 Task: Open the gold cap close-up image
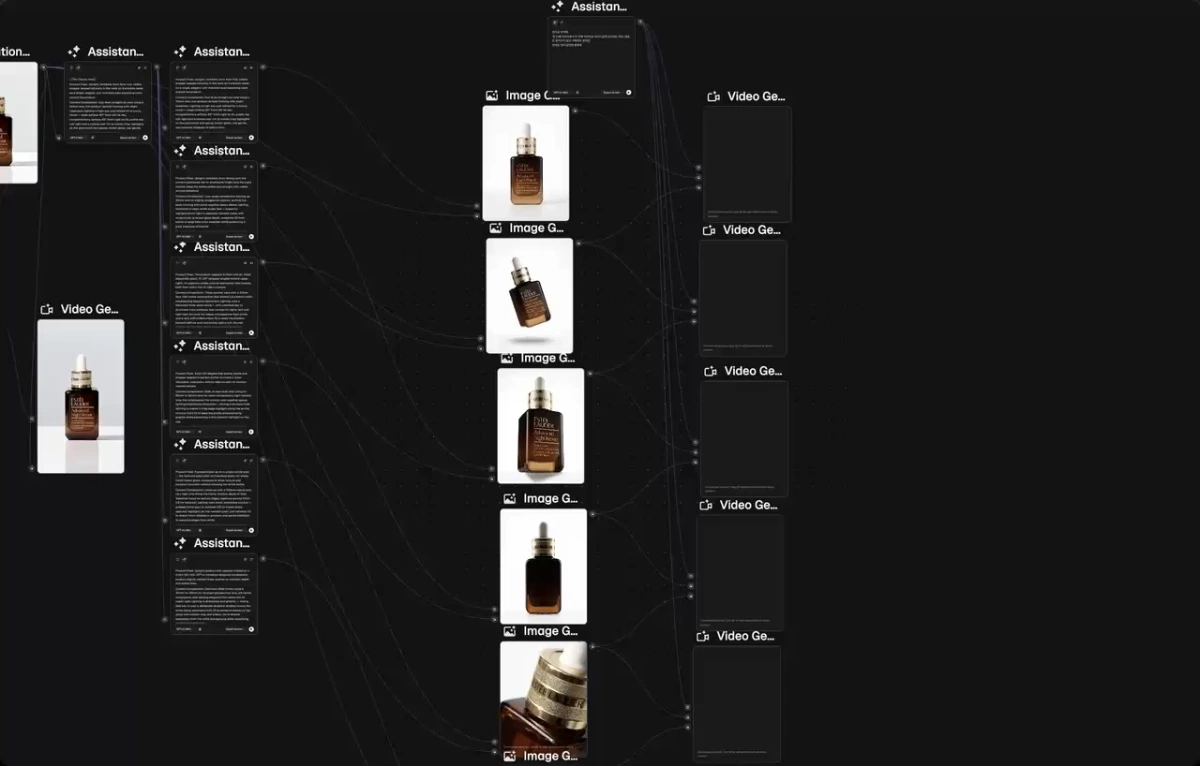(x=544, y=699)
